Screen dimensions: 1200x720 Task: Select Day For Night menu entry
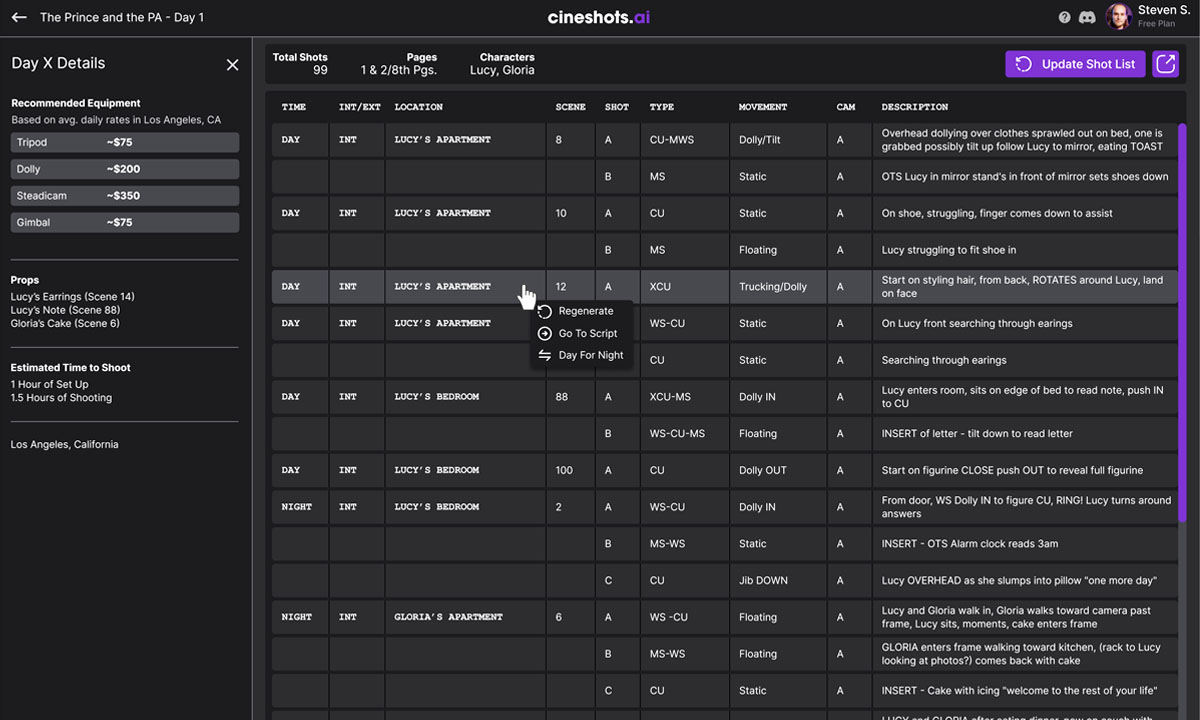(x=591, y=356)
